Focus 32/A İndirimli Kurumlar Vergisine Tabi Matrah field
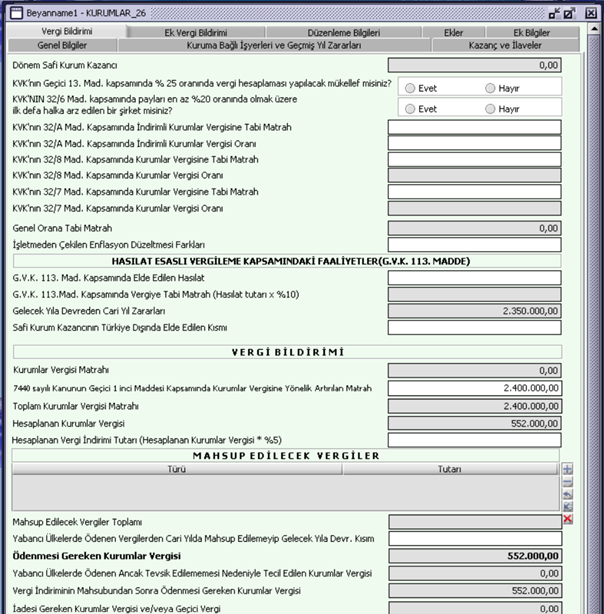Screen dimensions: 604x614 [x=474, y=127]
